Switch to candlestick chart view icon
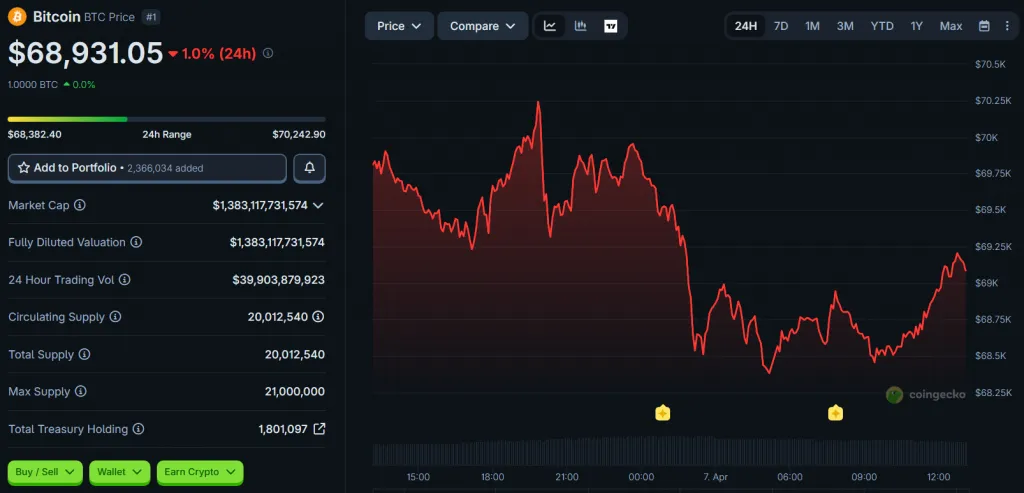Image resolution: width=1024 pixels, height=493 pixels. point(580,26)
